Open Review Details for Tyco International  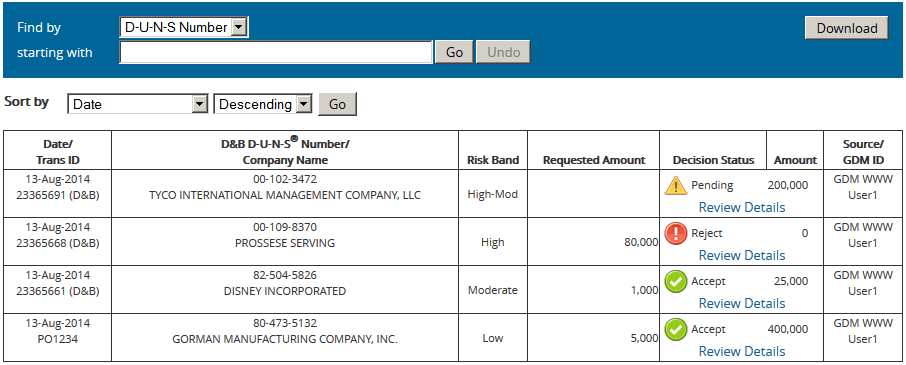coord(742,207)
